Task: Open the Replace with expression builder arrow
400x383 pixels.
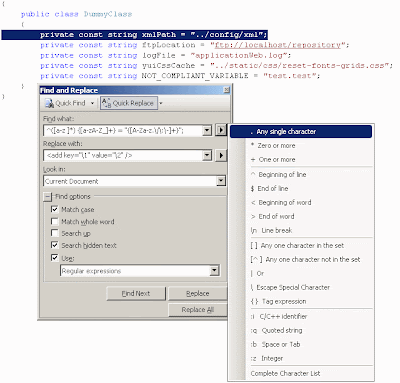Action: pyautogui.click(x=221, y=155)
